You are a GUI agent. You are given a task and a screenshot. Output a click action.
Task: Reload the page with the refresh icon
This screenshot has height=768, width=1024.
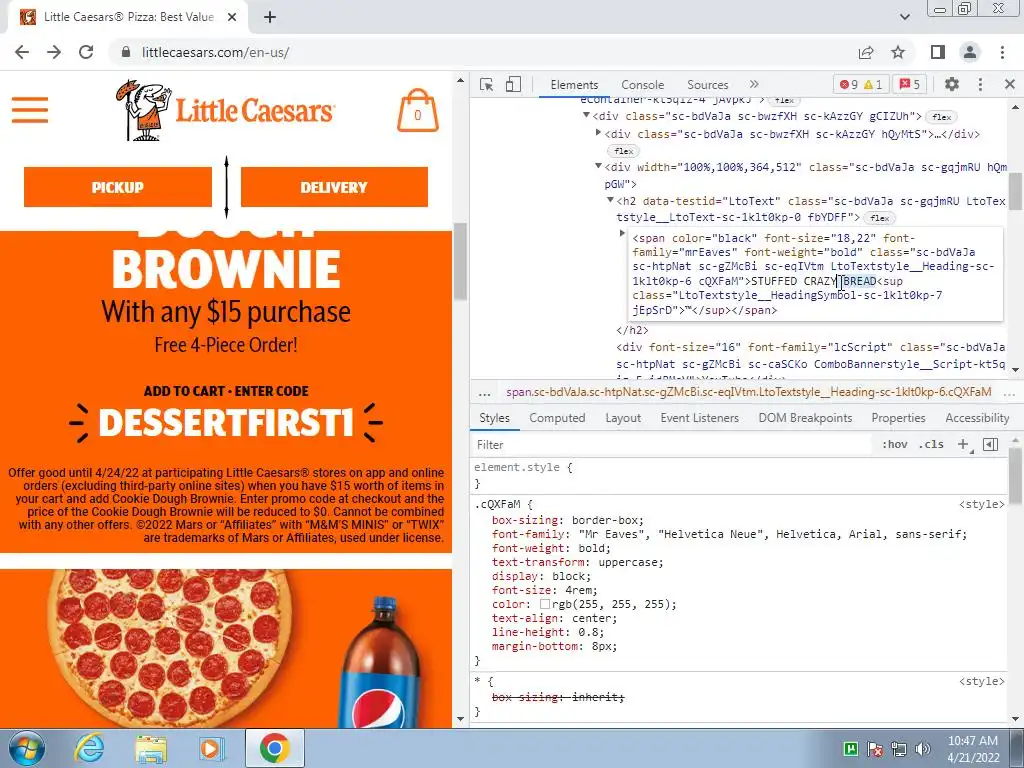[x=86, y=52]
